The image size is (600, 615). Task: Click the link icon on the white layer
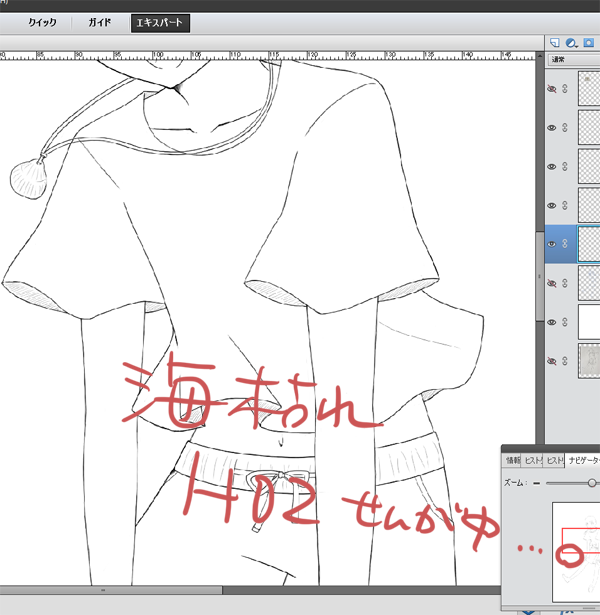click(565, 322)
